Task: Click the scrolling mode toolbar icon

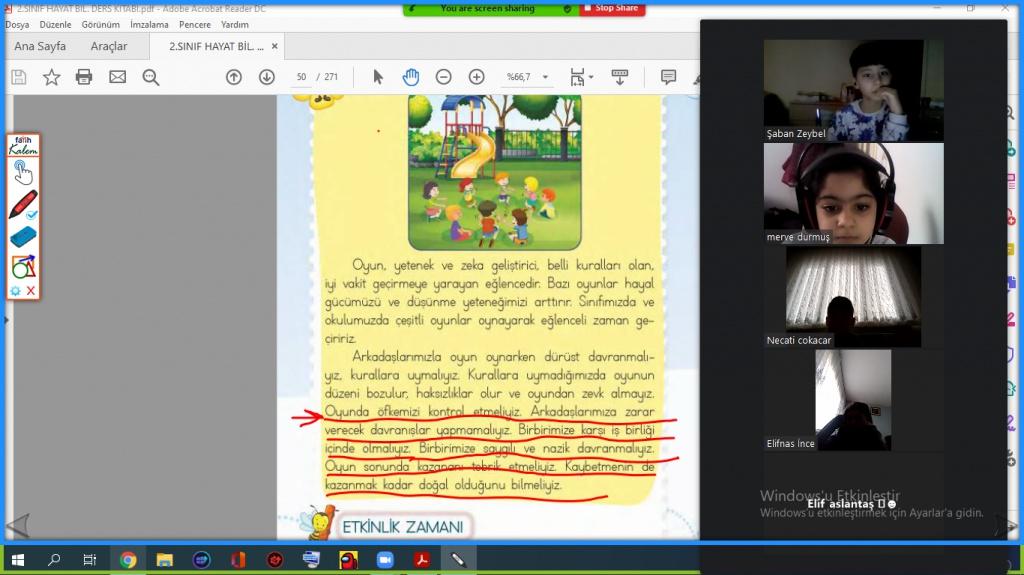Action: click(620, 77)
